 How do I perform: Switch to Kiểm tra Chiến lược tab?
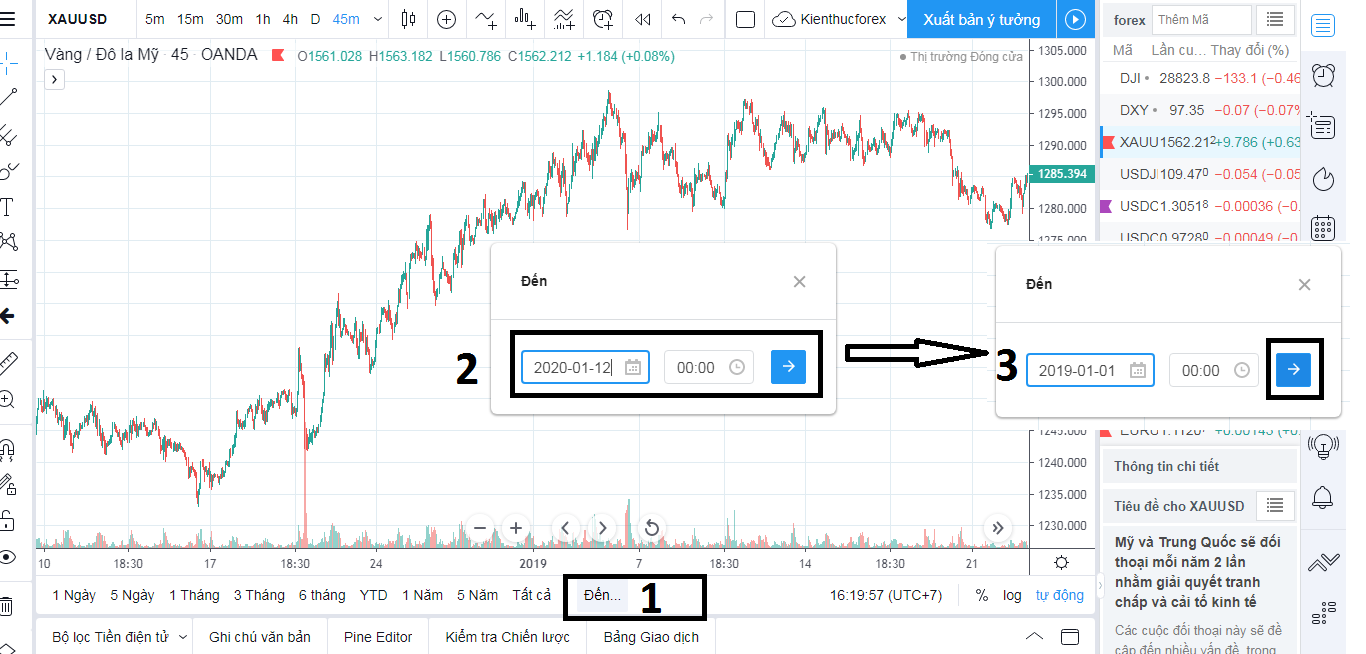(x=508, y=637)
